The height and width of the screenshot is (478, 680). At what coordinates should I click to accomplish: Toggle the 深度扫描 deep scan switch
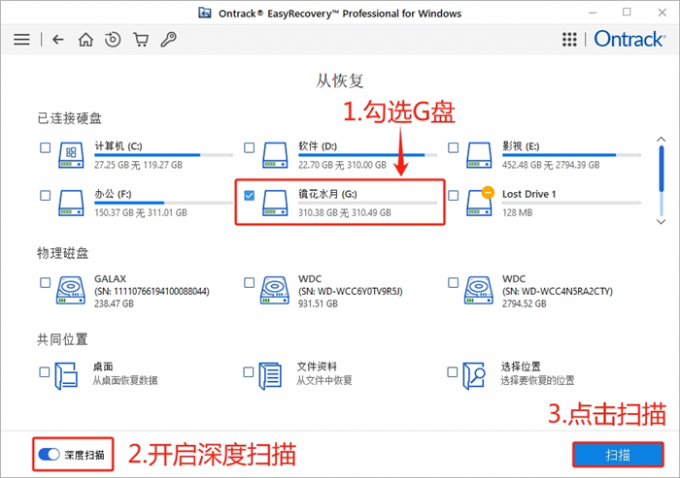(x=49, y=454)
